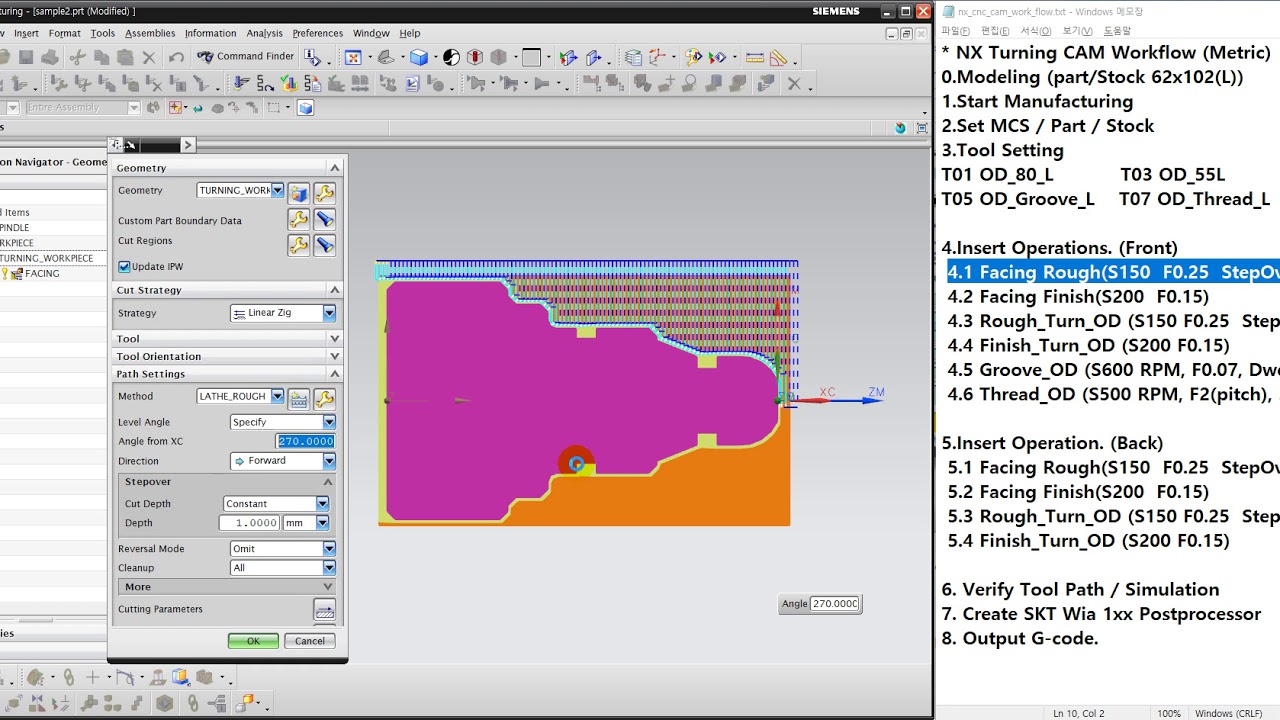The height and width of the screenshot is (720, 1280).
Task: Click the Undo arrow in NX toolbar
Action: tap(175, 57)
